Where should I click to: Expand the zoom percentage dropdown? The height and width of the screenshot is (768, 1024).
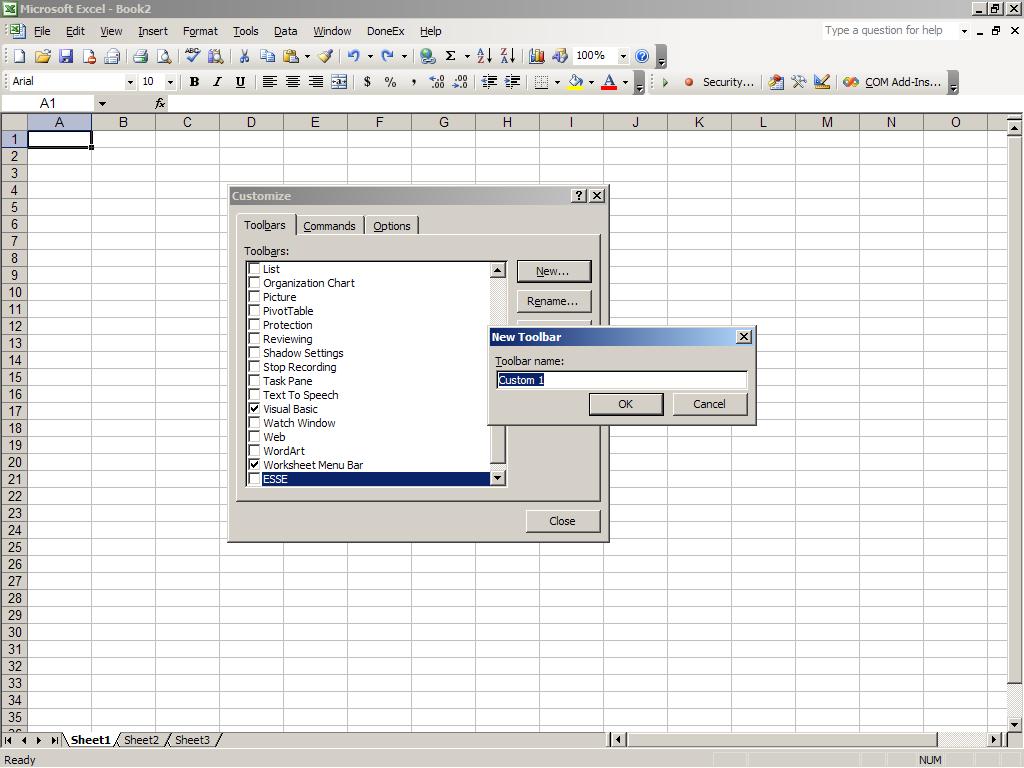pyautogui.click(x=623, y=56)
